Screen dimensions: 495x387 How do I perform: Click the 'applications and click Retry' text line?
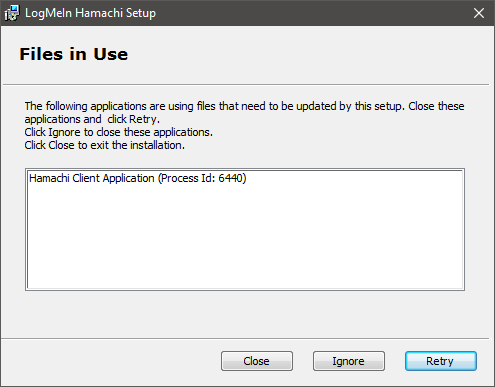(x=92, y=119)
